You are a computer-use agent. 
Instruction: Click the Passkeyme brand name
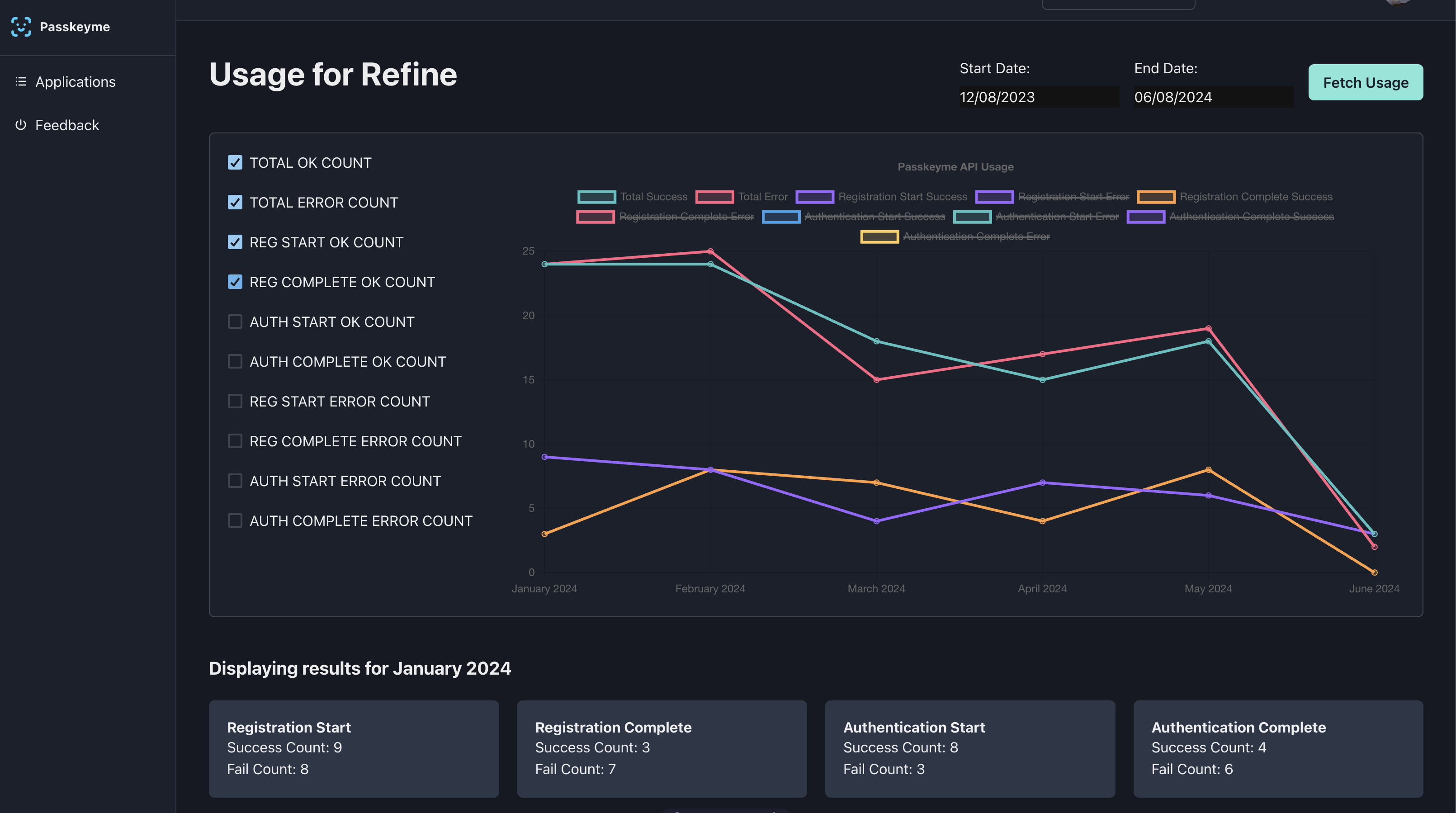click(75, 27)
